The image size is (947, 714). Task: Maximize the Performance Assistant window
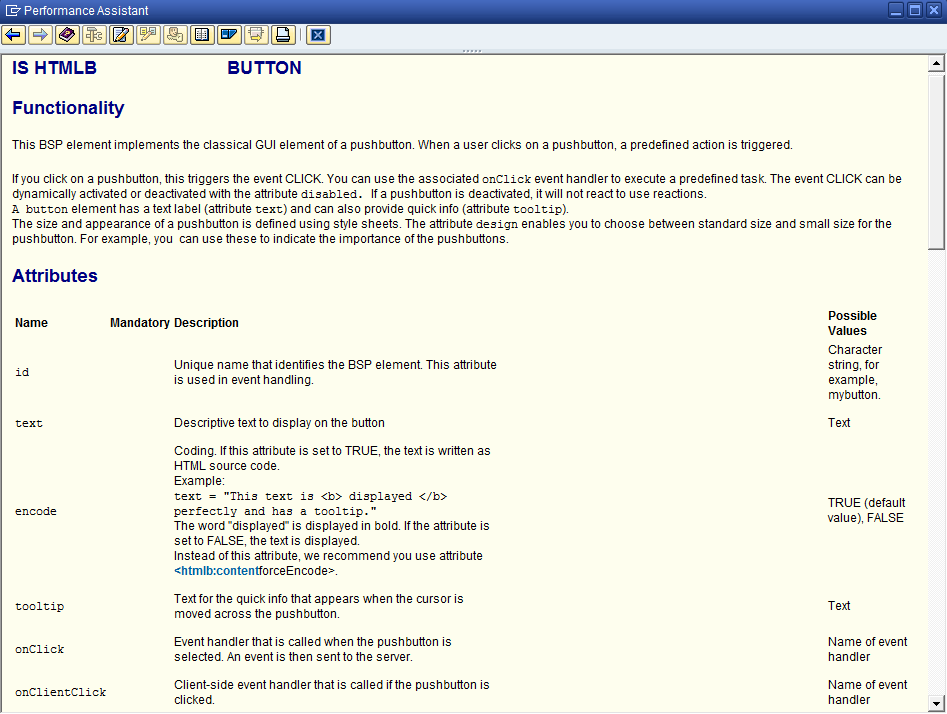pos(914,10)
